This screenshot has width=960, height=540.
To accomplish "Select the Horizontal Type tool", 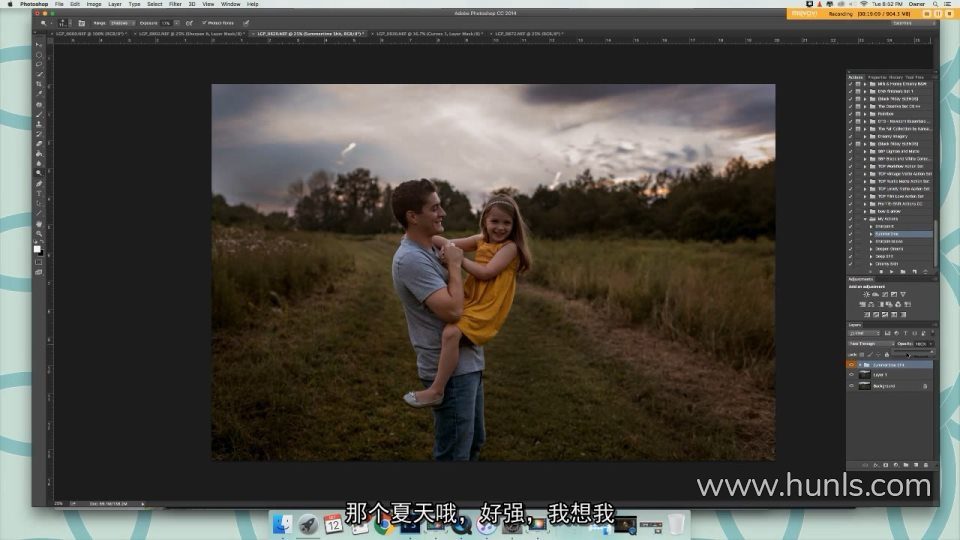I will [x=39, y=193].
